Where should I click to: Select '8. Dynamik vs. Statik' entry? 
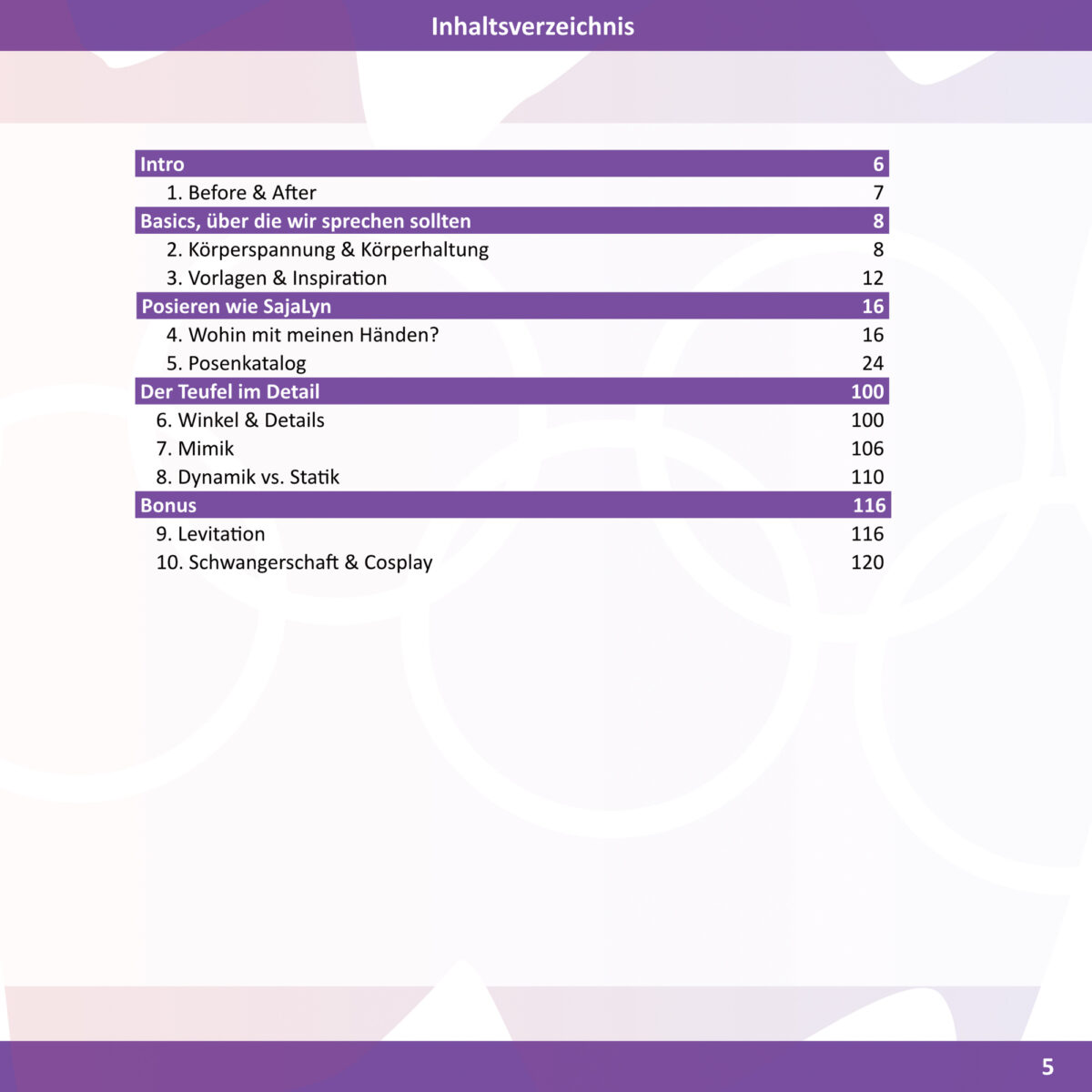tap(248, 477)
